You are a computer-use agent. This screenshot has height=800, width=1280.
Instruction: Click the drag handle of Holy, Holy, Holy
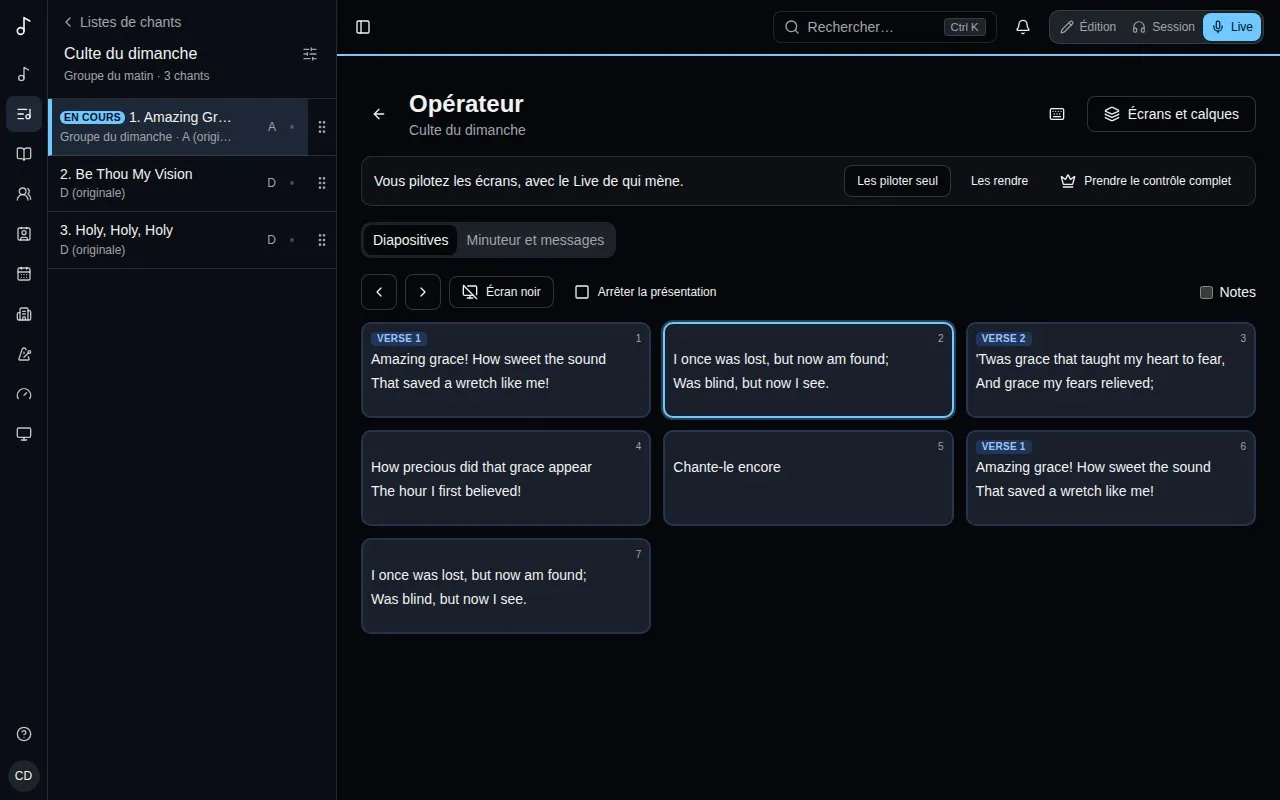(322, 240)
